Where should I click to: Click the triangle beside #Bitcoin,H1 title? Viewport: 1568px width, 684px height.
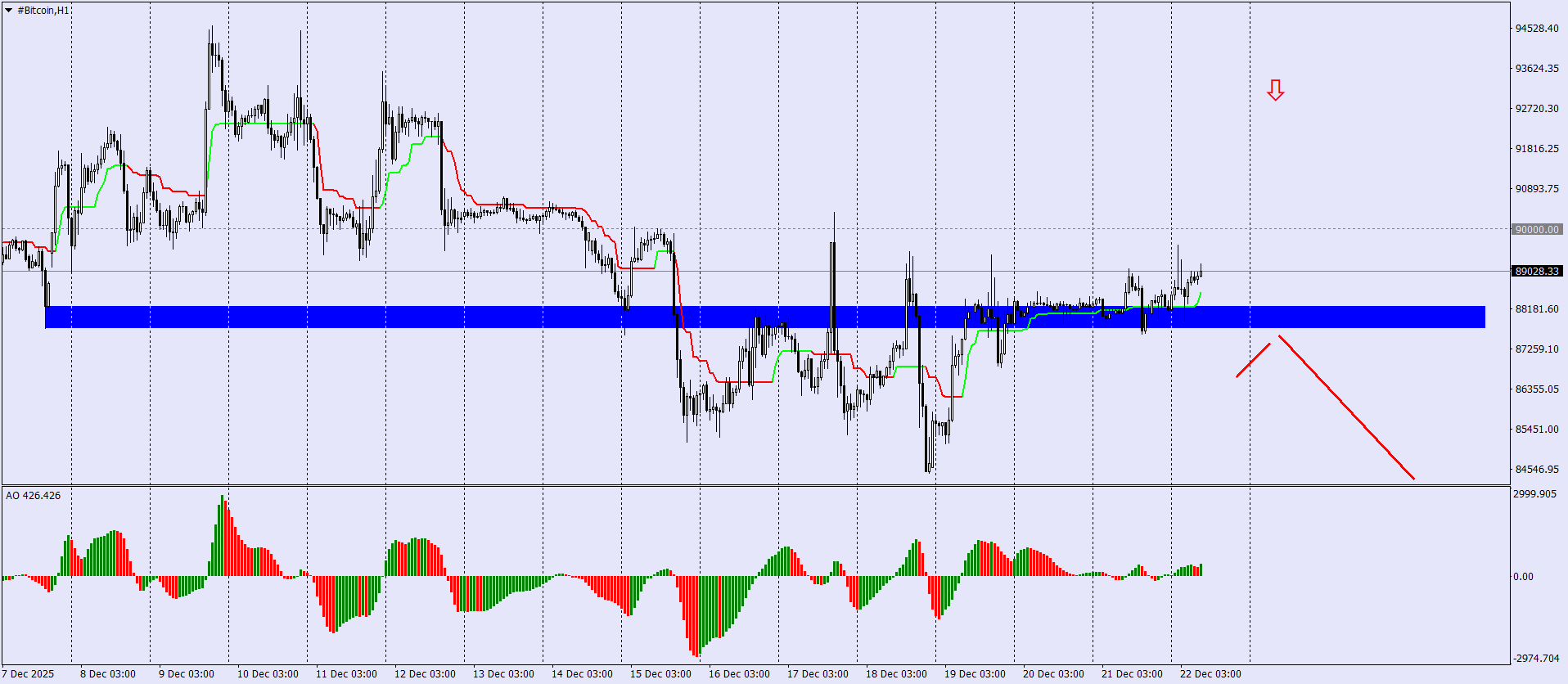pos(9,11)
